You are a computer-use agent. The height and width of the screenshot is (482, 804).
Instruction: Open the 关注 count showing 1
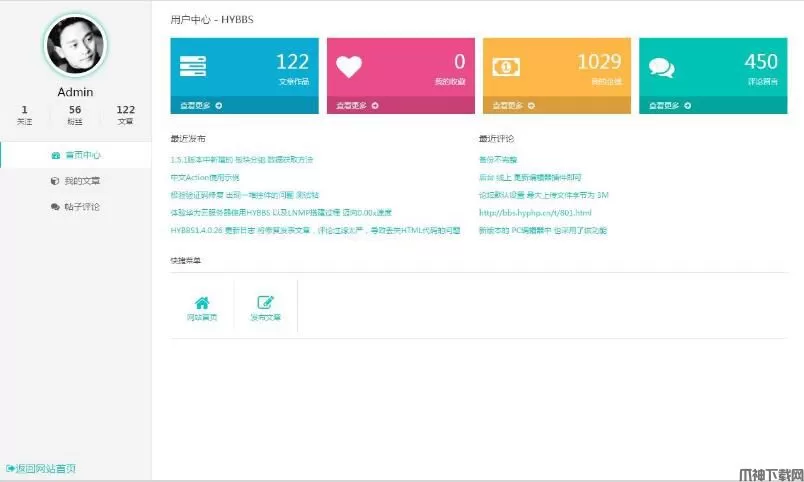(24, 115)
